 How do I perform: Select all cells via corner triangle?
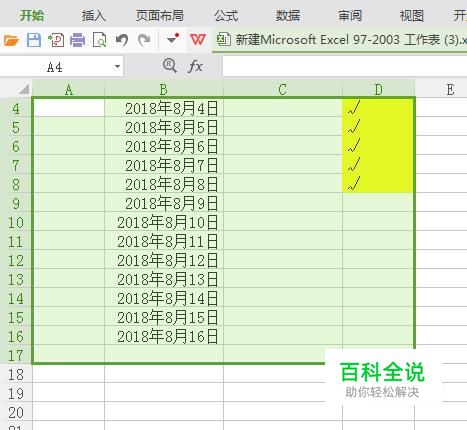[x=24, y=89]
